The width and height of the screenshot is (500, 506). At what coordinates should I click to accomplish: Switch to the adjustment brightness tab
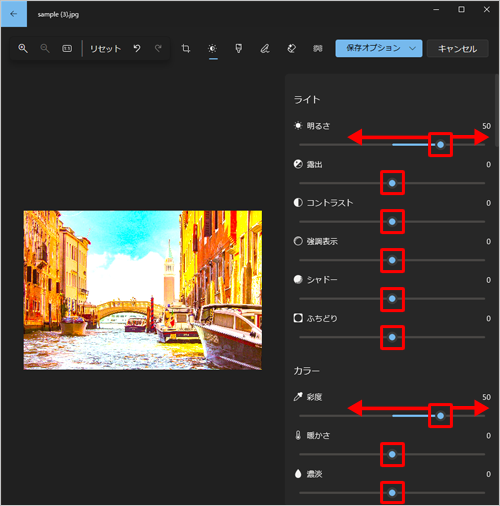(213, 49)
